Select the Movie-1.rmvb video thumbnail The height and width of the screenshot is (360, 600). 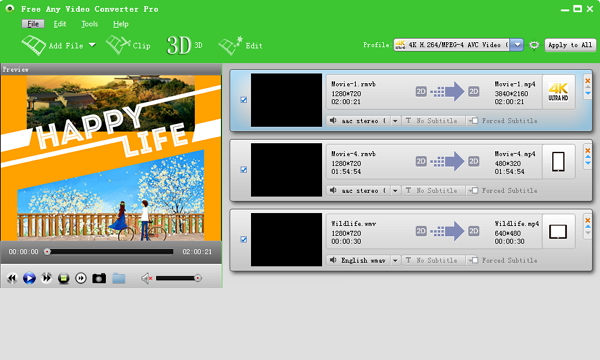pyautogui.click(x=286, y=100)
